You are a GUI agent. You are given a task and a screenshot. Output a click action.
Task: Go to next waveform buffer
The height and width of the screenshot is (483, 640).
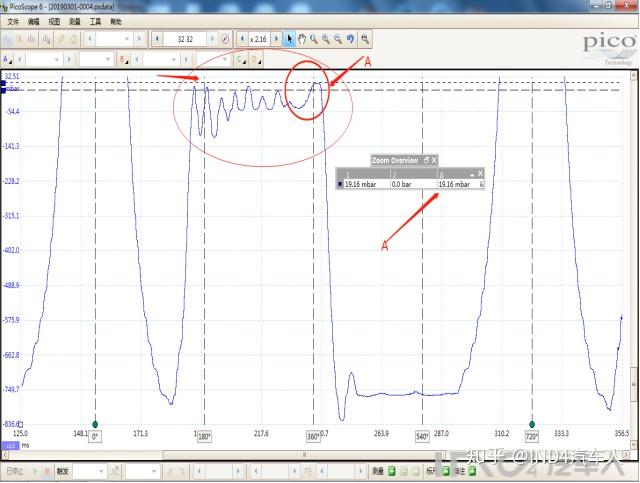pos(212,39)
